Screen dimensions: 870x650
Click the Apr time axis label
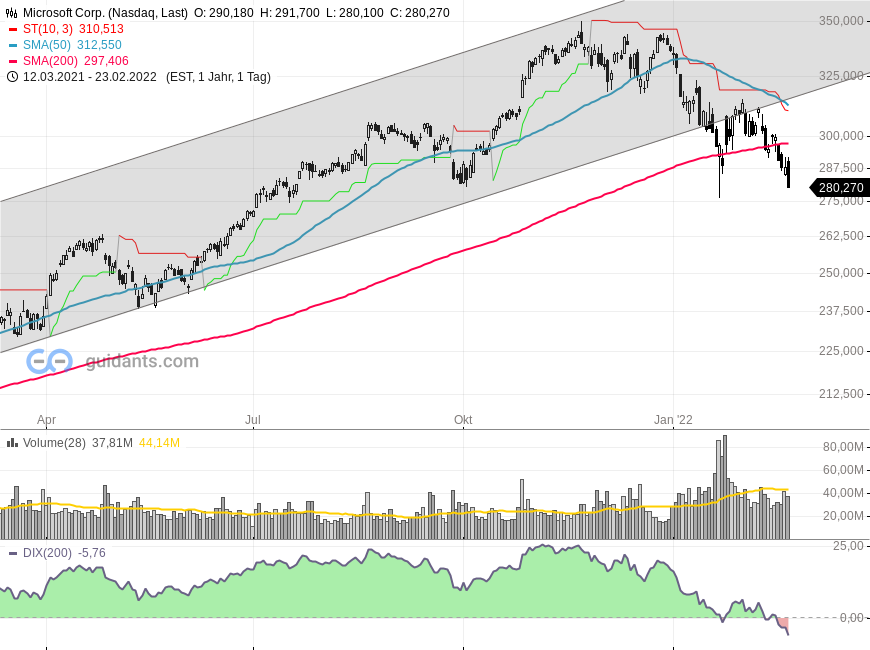click(x=47, y=420)
